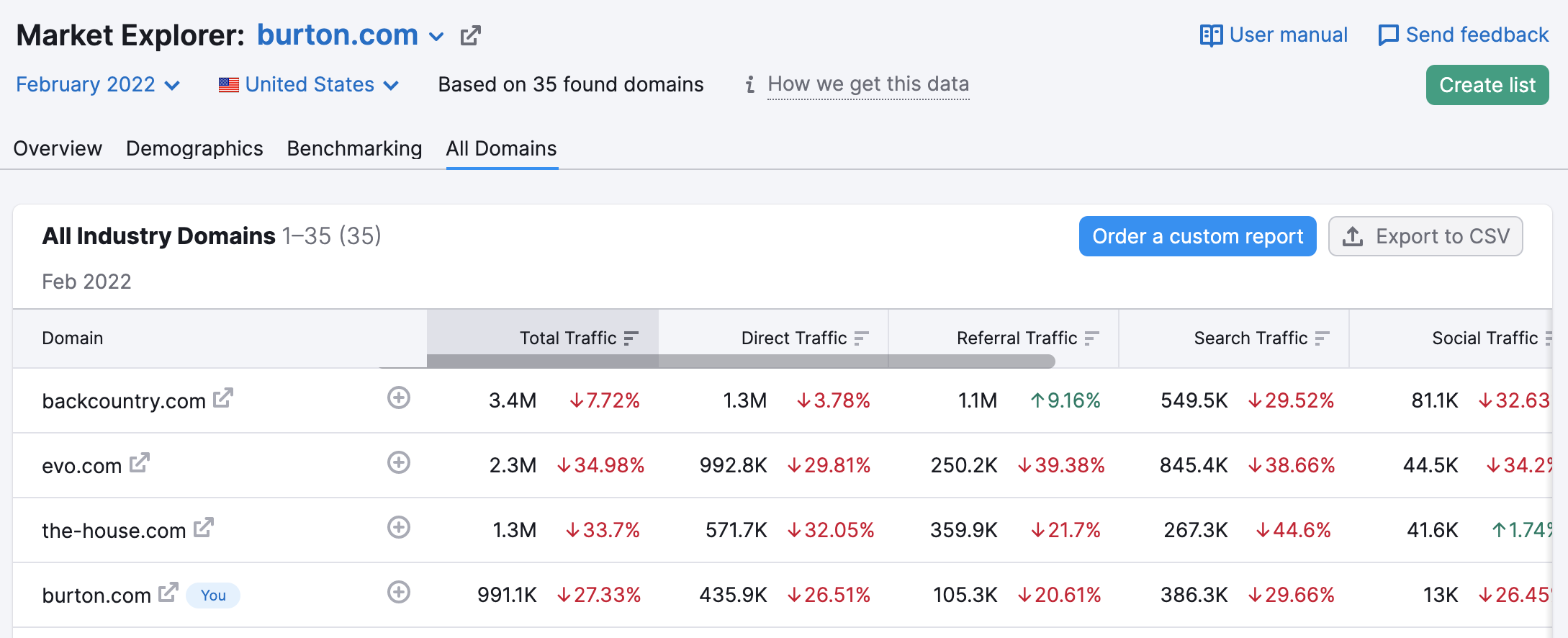Click the Domain column header
This screenshot has height=638, width=1568.
pos(73,338)
